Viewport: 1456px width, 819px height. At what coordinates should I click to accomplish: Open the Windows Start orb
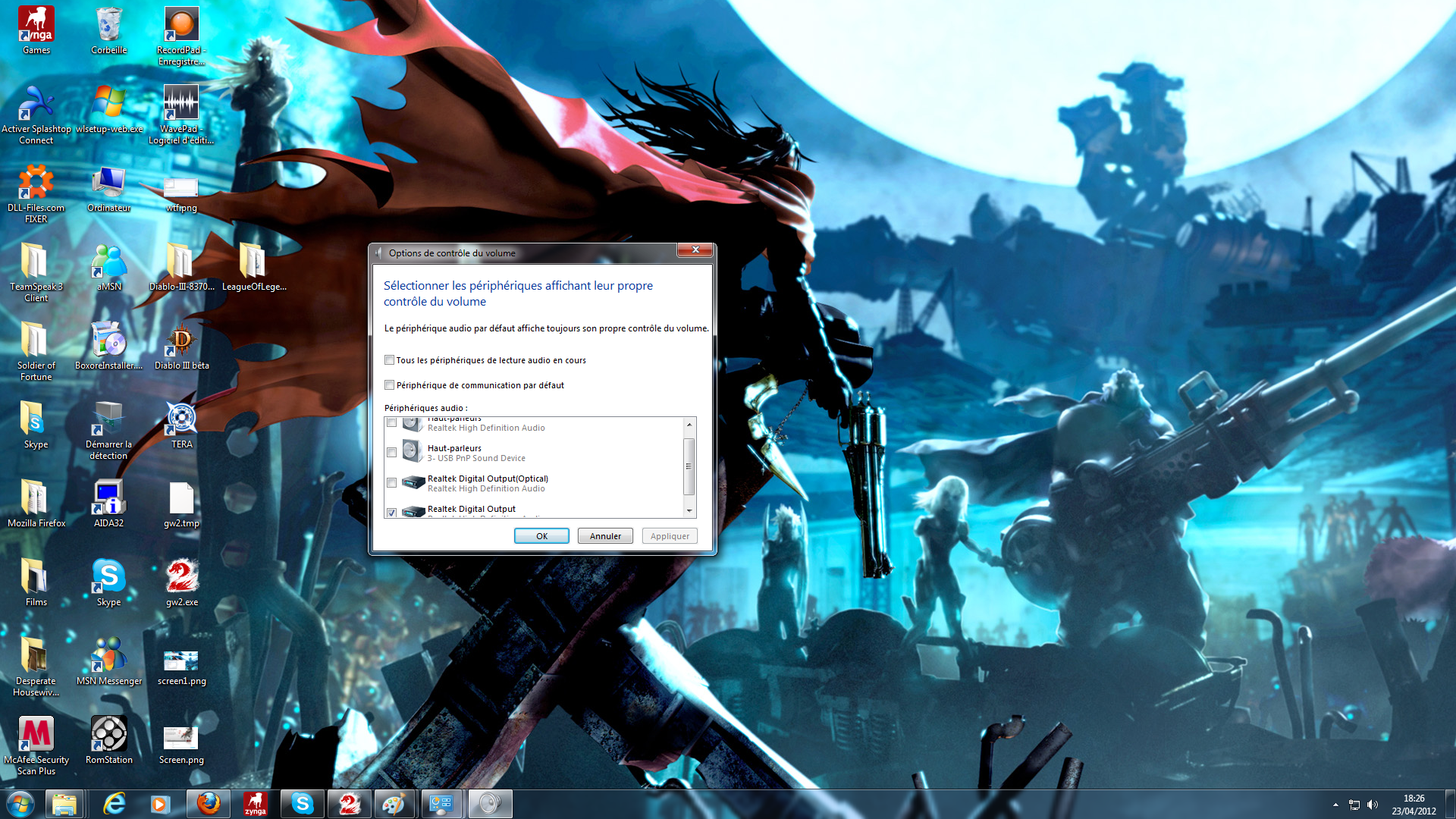coord(20,804)
